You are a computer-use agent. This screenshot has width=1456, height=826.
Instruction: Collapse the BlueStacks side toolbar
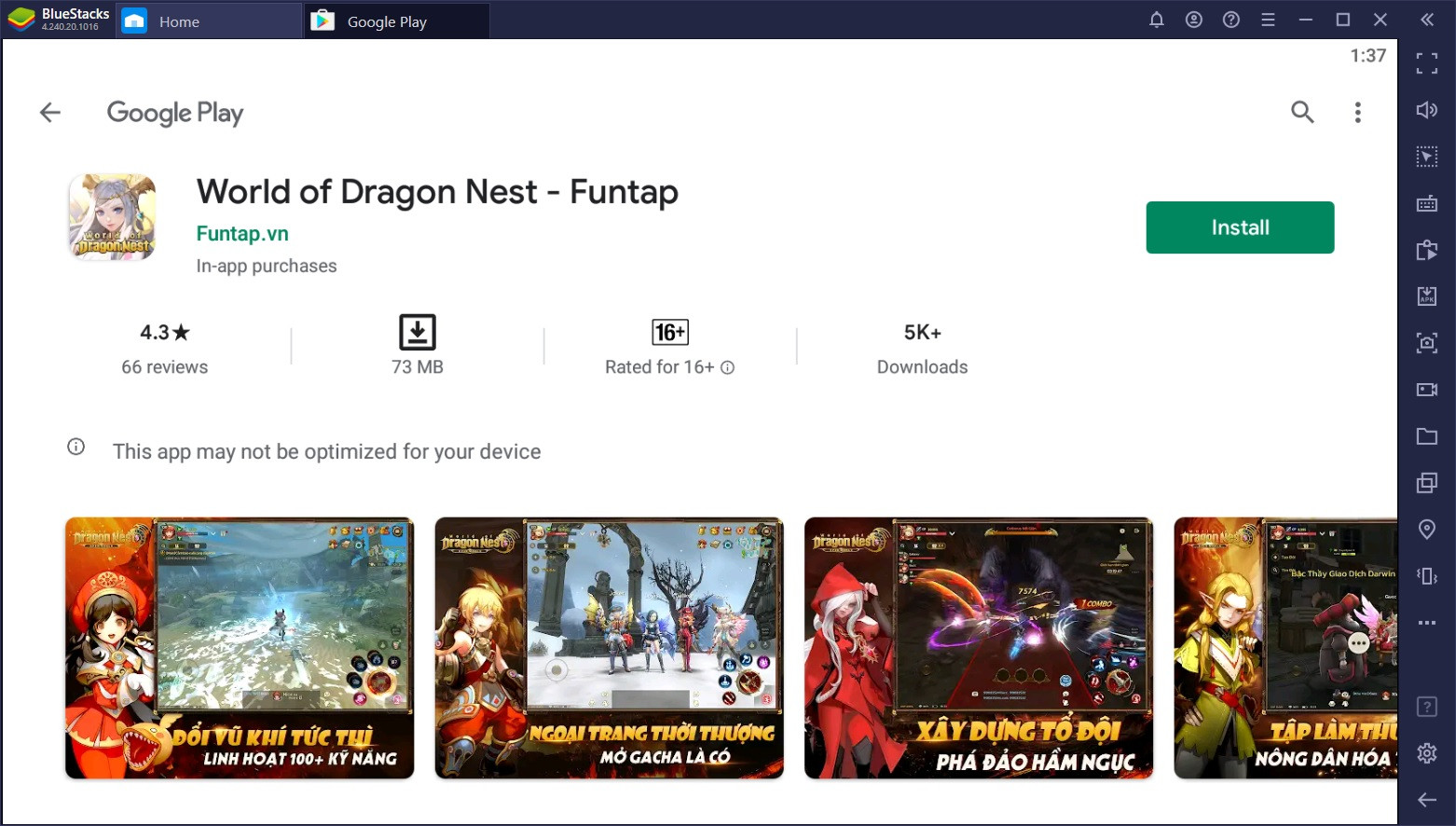click(1426, 20)
